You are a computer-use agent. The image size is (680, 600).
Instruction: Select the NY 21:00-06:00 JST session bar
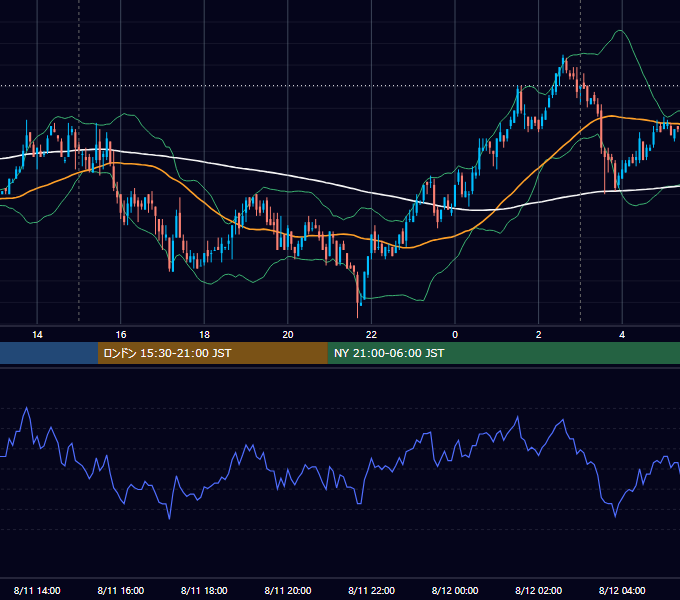click(503, 353)
